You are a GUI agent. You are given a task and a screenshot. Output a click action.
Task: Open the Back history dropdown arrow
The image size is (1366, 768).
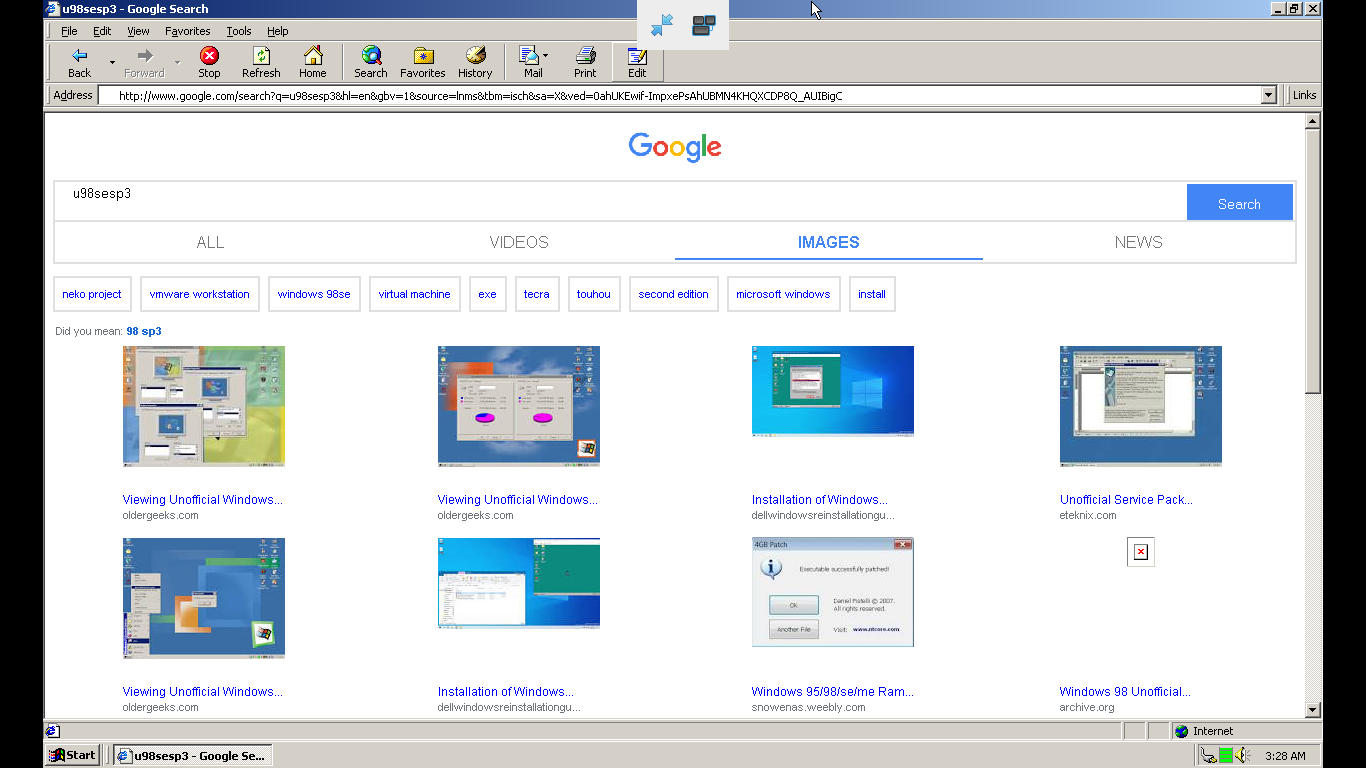coord(112,62)
